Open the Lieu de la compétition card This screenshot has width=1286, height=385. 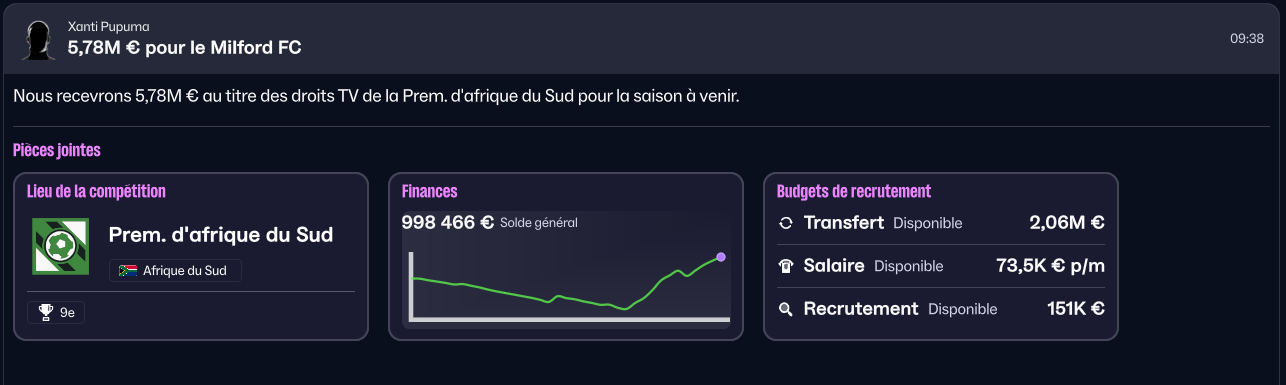[x=191, y=257]
